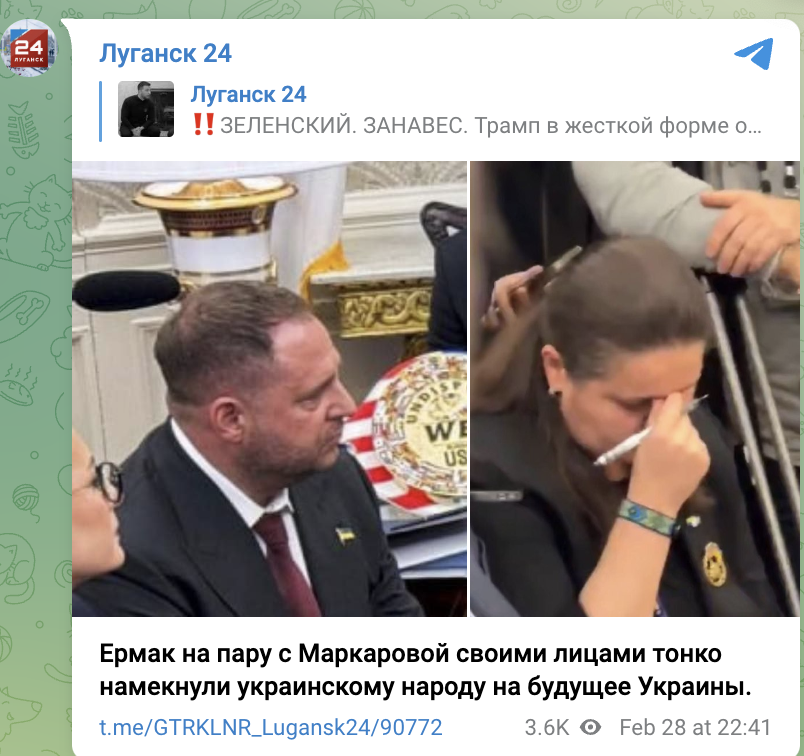
Task: Click the Feb 28 at 22:41 timestamp
Action: pos(695,727)
